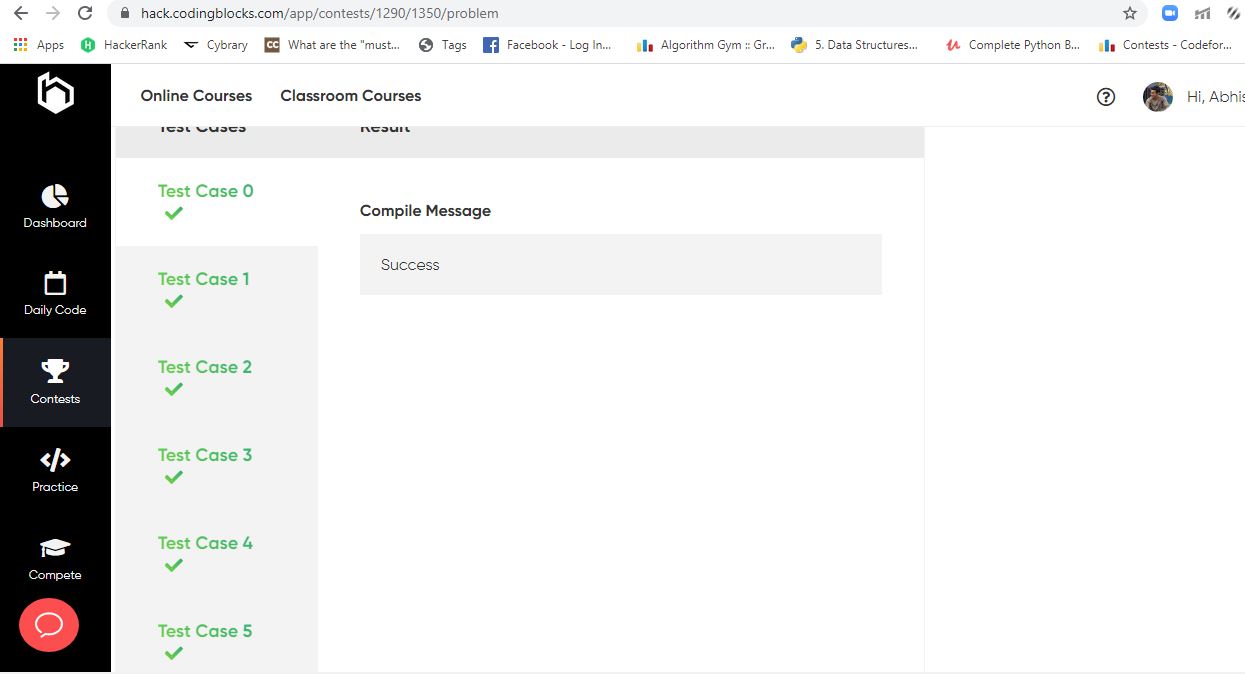Click the user profile avatar

coord(1158,97)
